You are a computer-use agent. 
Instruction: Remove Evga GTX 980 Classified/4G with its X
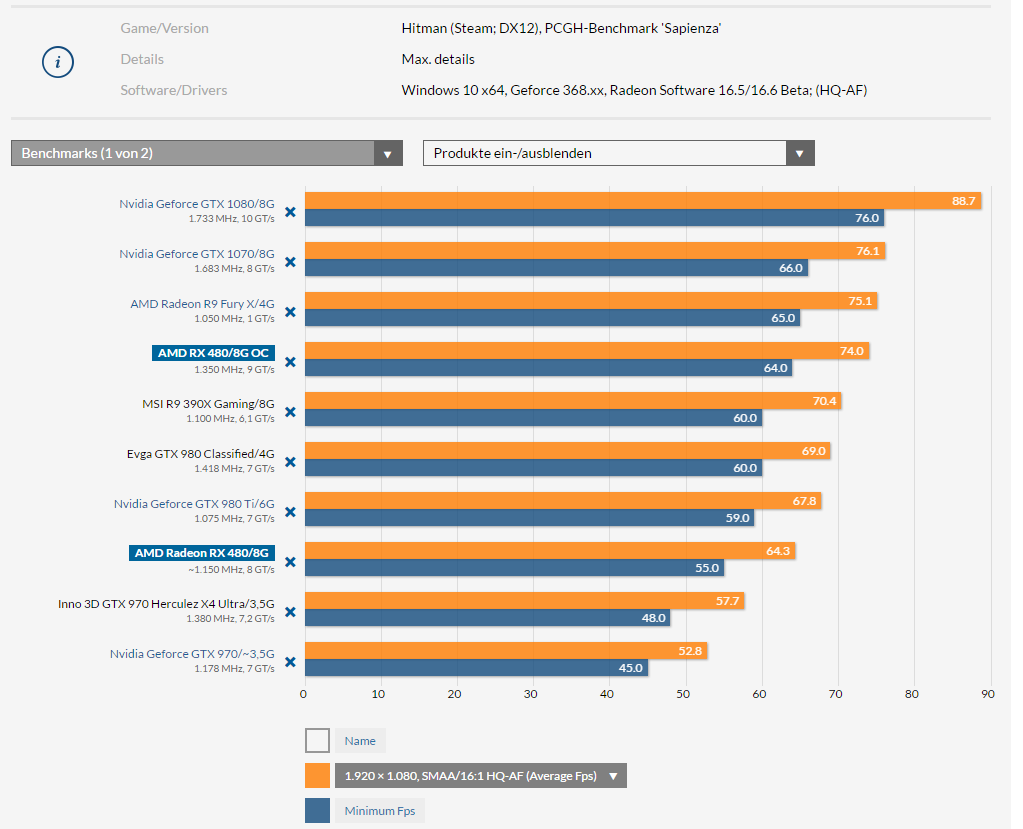[290, 462]
